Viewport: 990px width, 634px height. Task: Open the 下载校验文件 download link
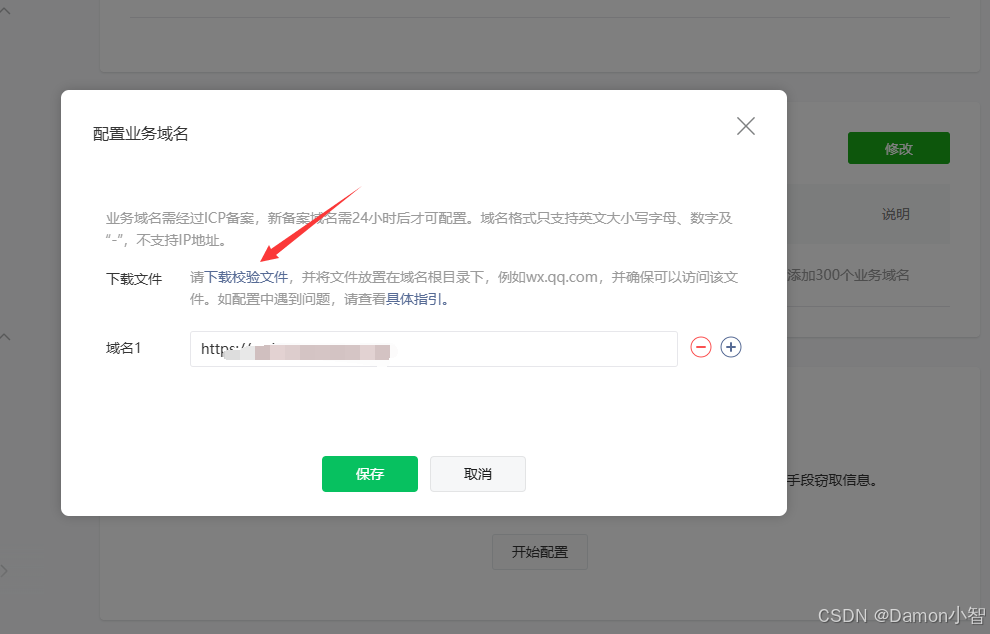(x=246, y=277)
